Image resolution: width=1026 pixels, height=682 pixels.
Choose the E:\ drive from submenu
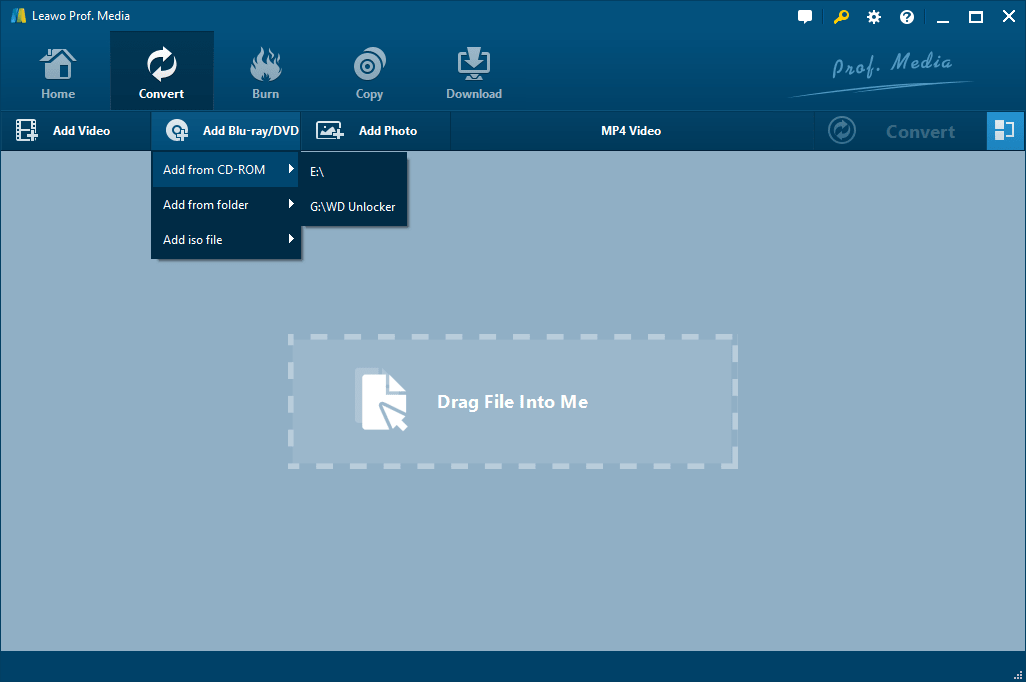[x=353, y=171]
